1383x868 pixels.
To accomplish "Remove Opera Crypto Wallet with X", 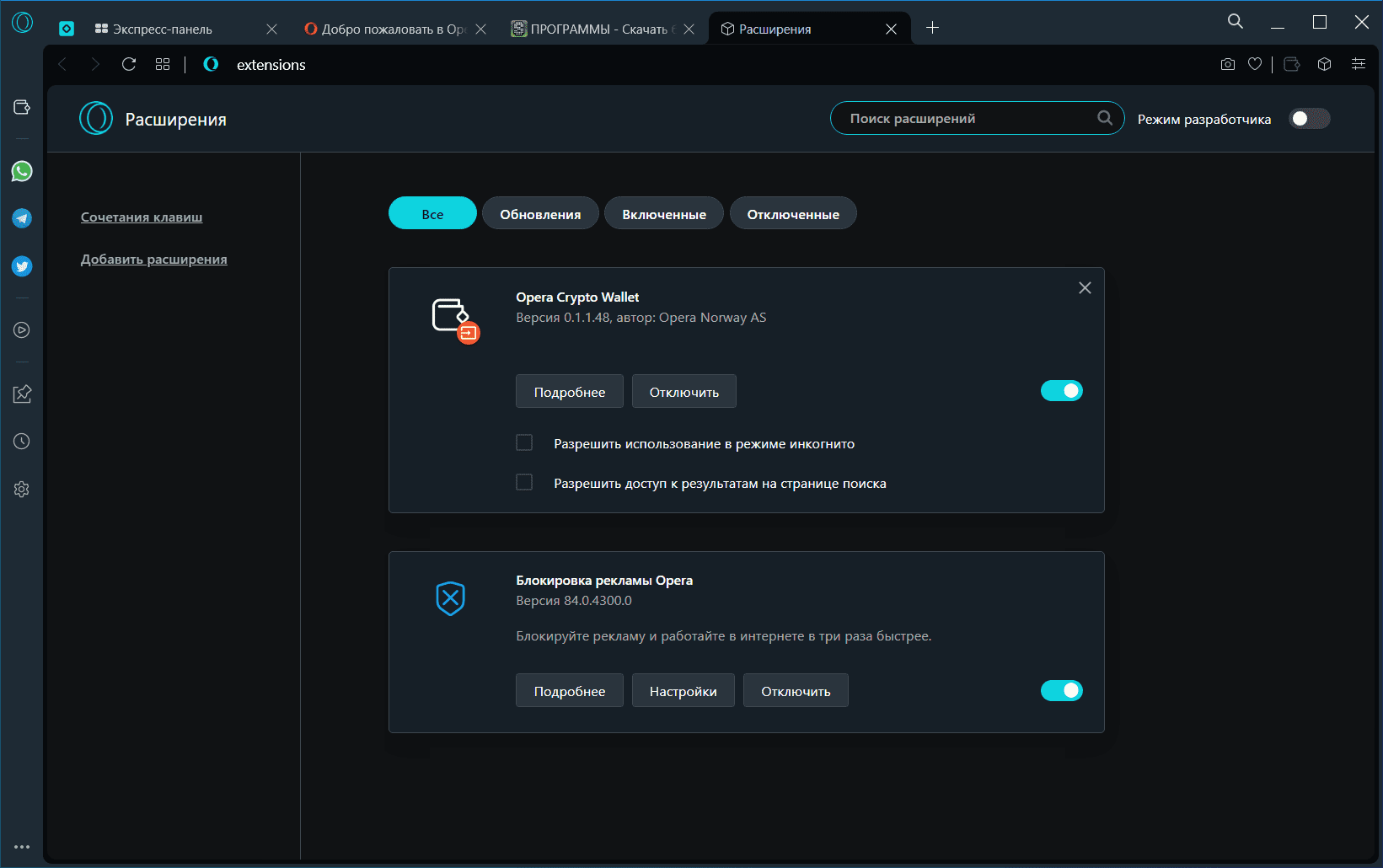I will (1085, 288).
